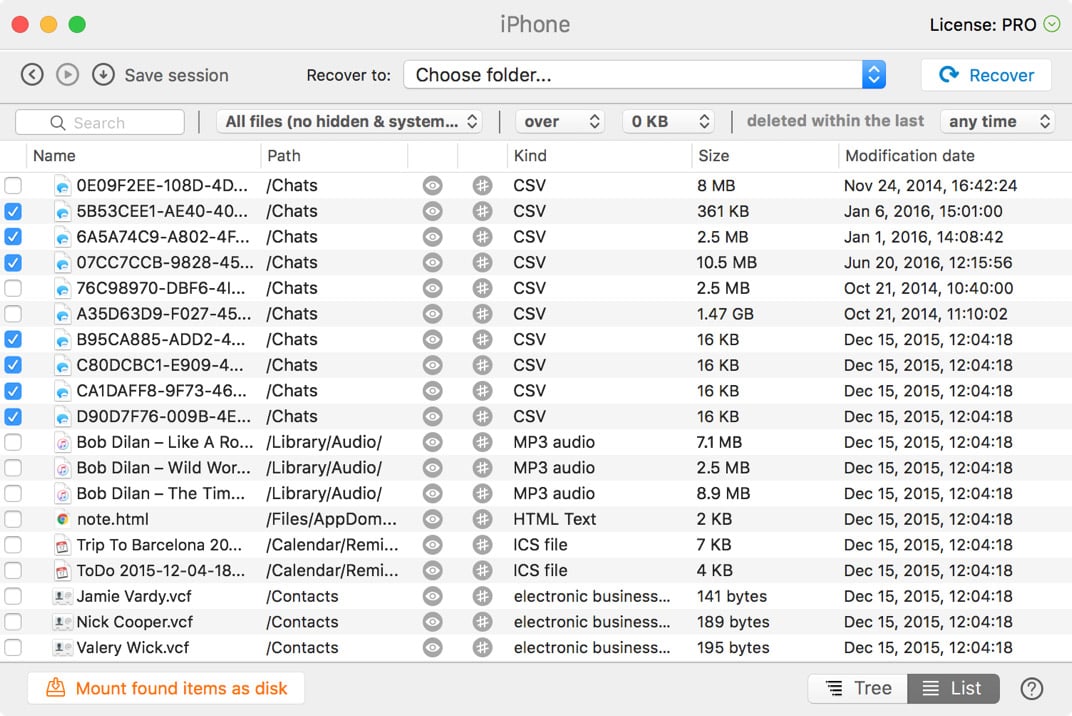The image size is (1072, 716).
Task: Select the Bob Dilan – Wild Wor... file name
Action: click(163, 468)
